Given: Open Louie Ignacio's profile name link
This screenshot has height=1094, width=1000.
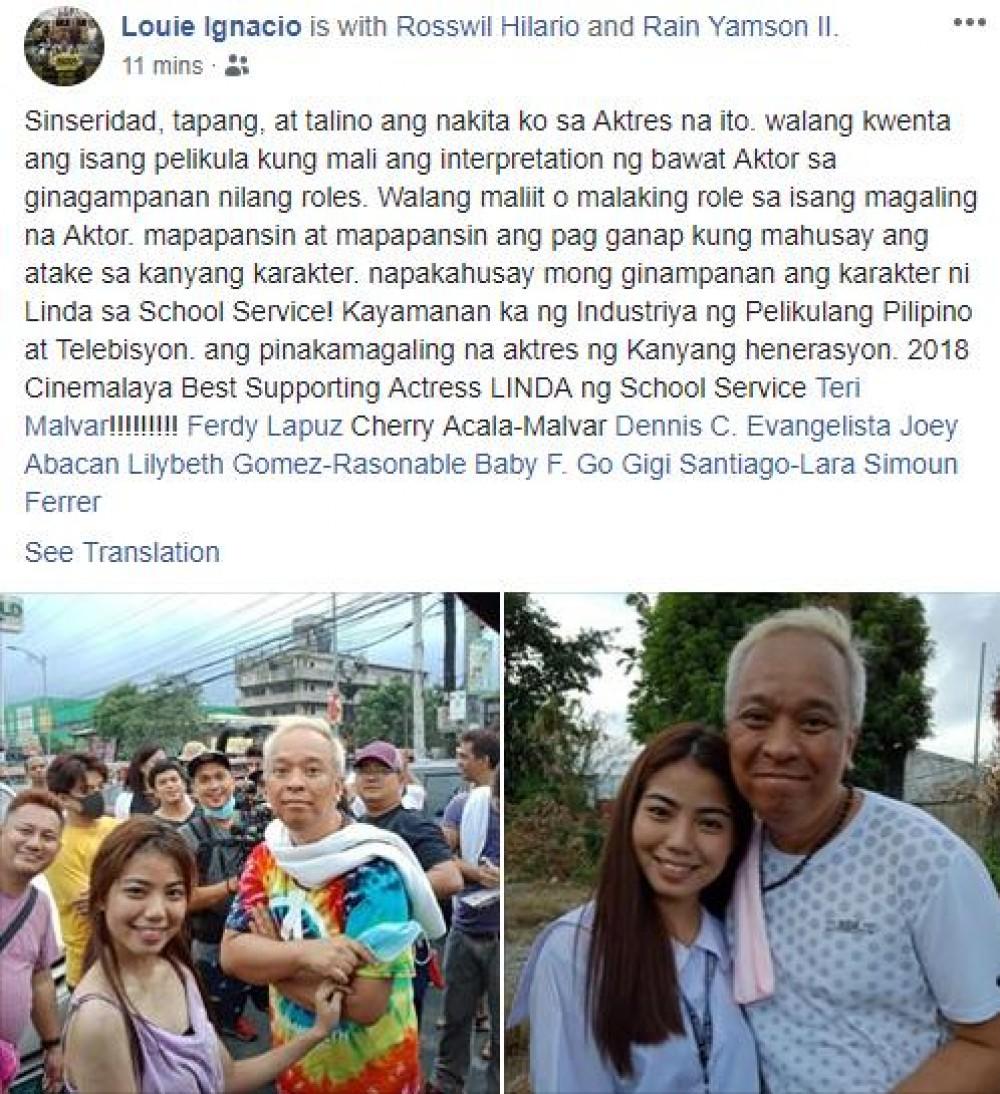Looking at the screenshot, I should pos(211,27).
